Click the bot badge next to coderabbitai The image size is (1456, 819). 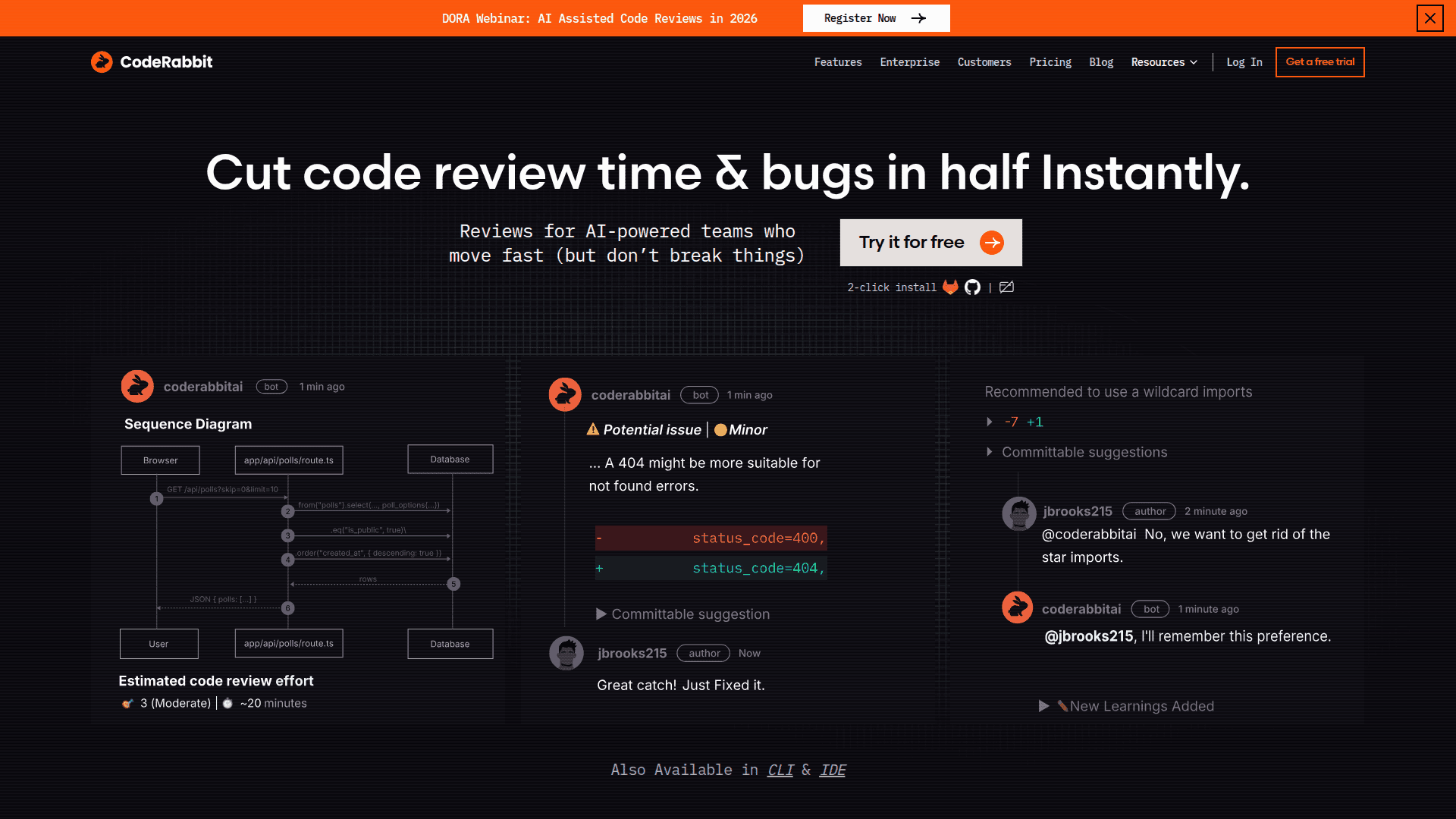[699, 394]
